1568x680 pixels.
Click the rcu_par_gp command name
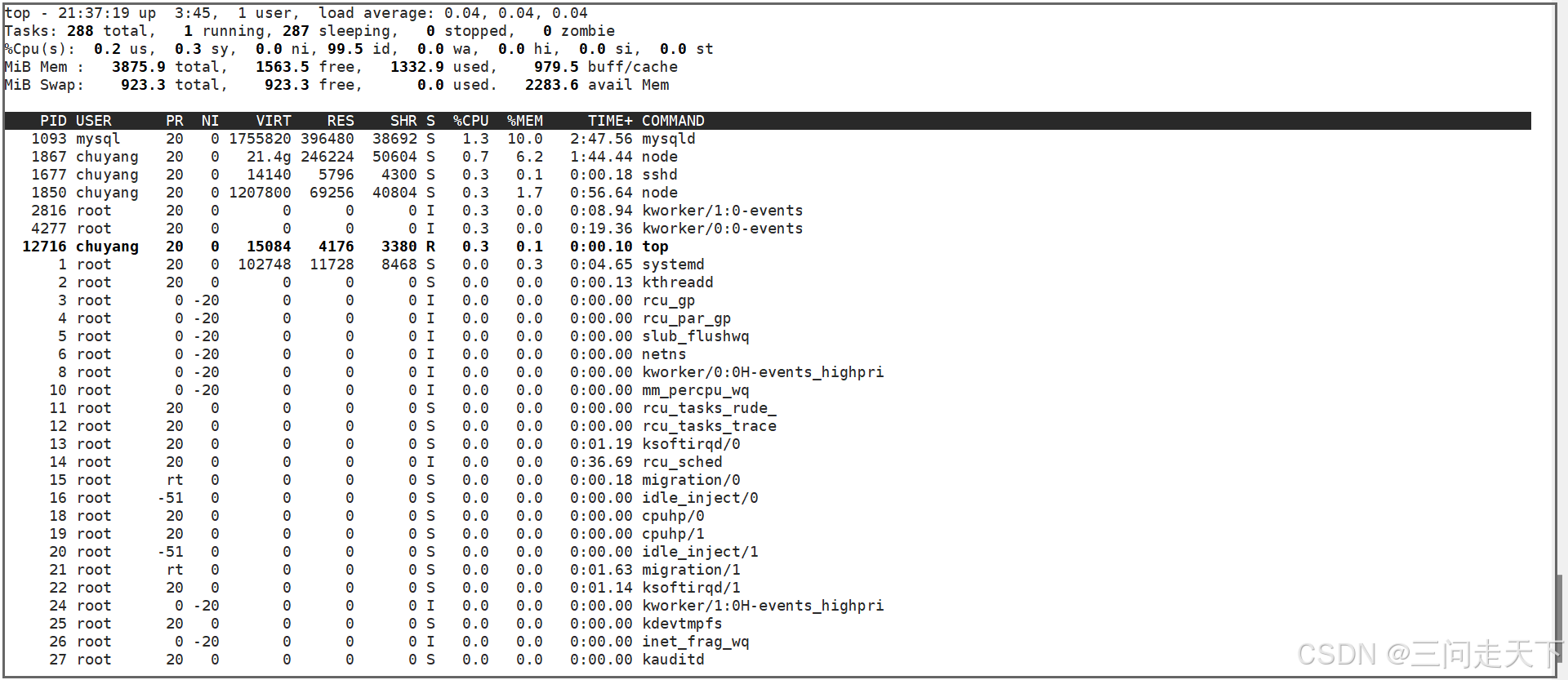pos(687,318)
